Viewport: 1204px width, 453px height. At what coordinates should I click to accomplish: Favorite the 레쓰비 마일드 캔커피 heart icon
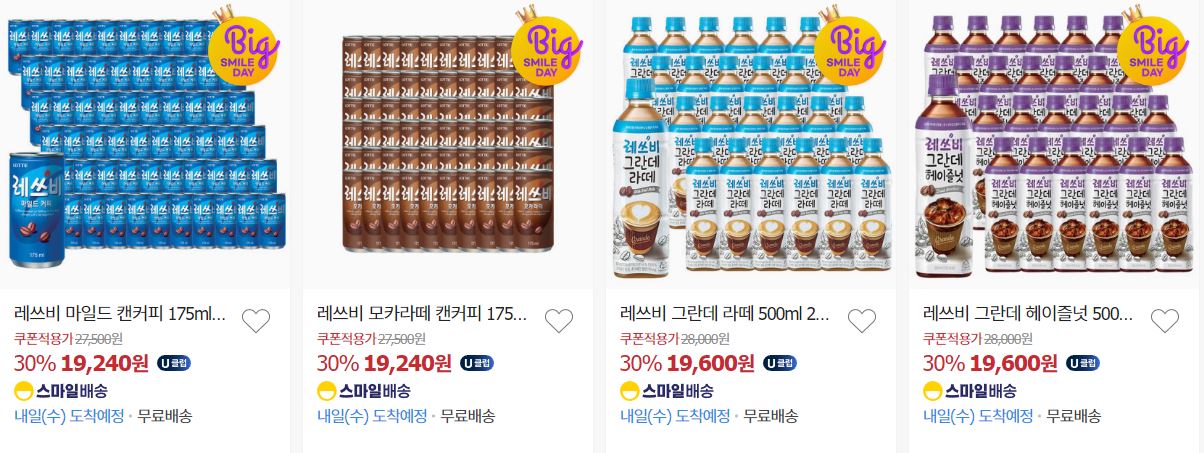tap(256, 320)
